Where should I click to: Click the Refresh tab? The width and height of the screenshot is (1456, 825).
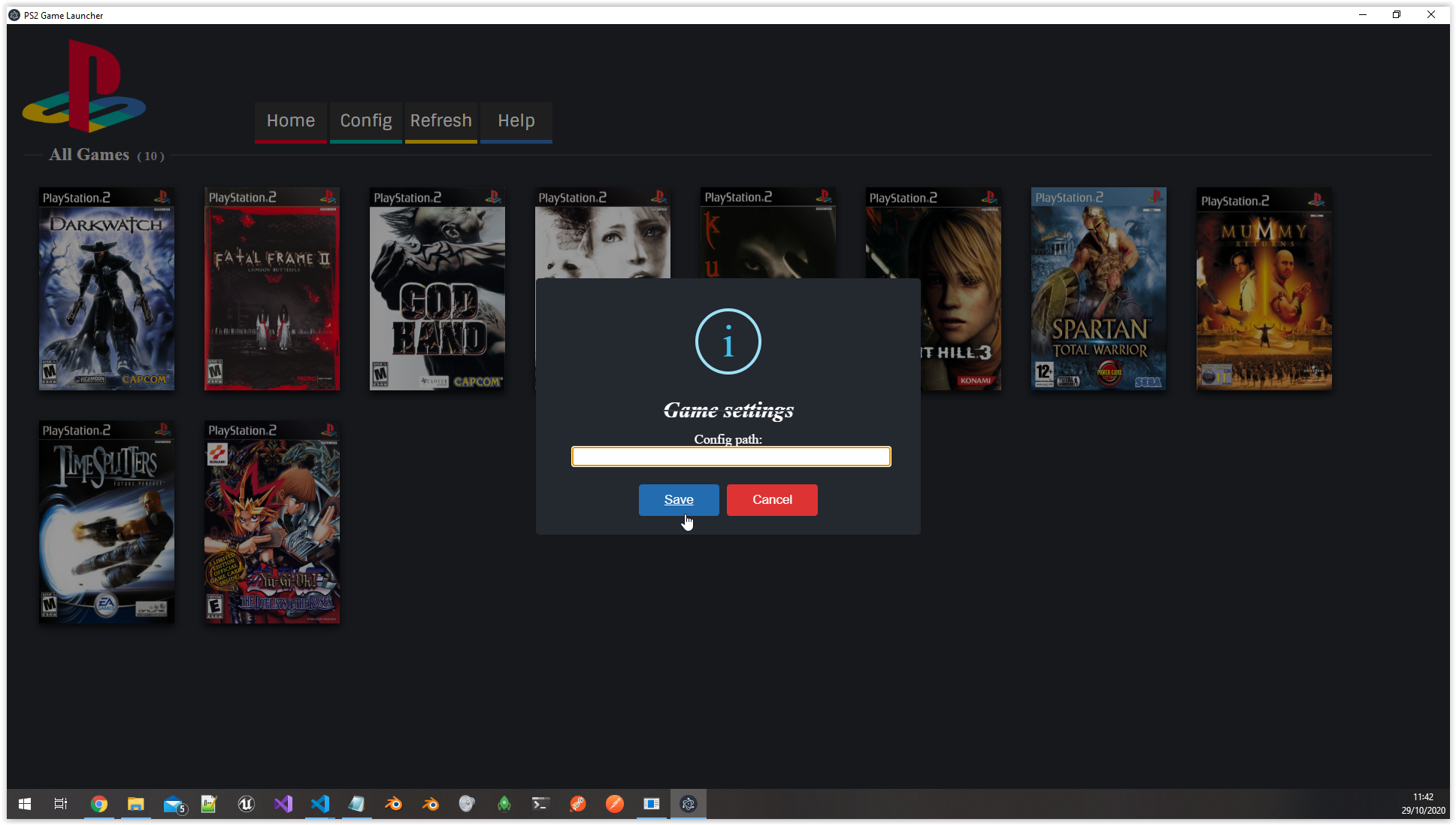coord(441,121)
